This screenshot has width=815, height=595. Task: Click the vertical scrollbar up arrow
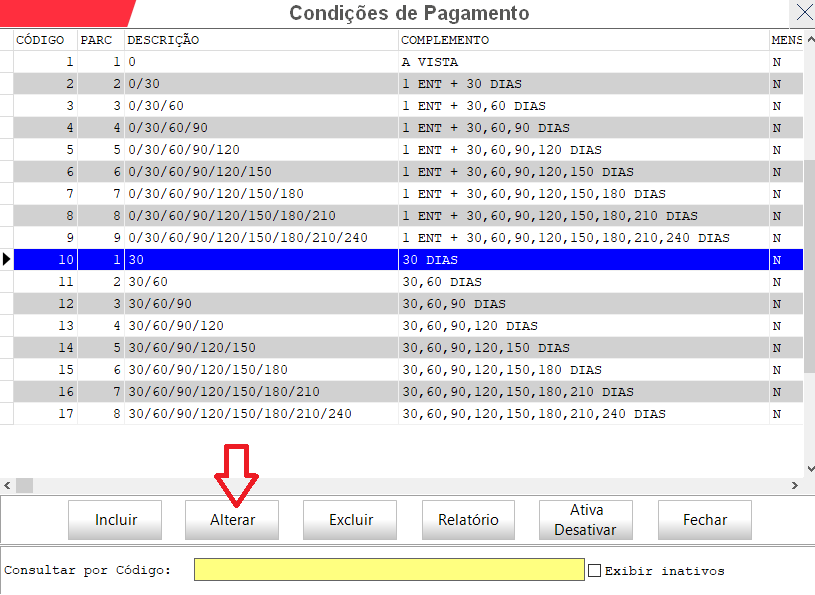pos(810,39)
